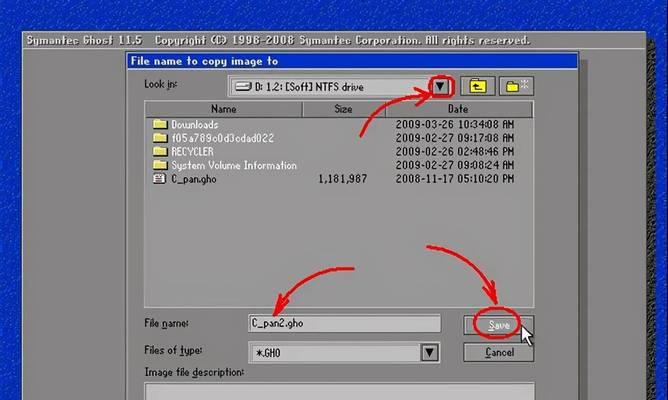The height and width of the screenshot is (400, 668).
Task: Create a new folder icon
Action: pos(516,86)
